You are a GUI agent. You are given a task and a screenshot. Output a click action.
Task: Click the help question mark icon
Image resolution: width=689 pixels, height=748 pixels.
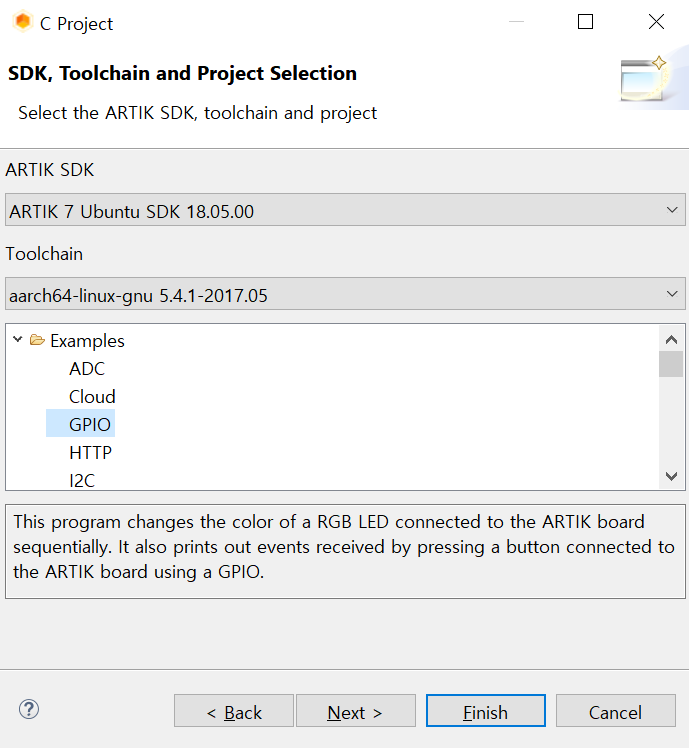pos(29,709)
